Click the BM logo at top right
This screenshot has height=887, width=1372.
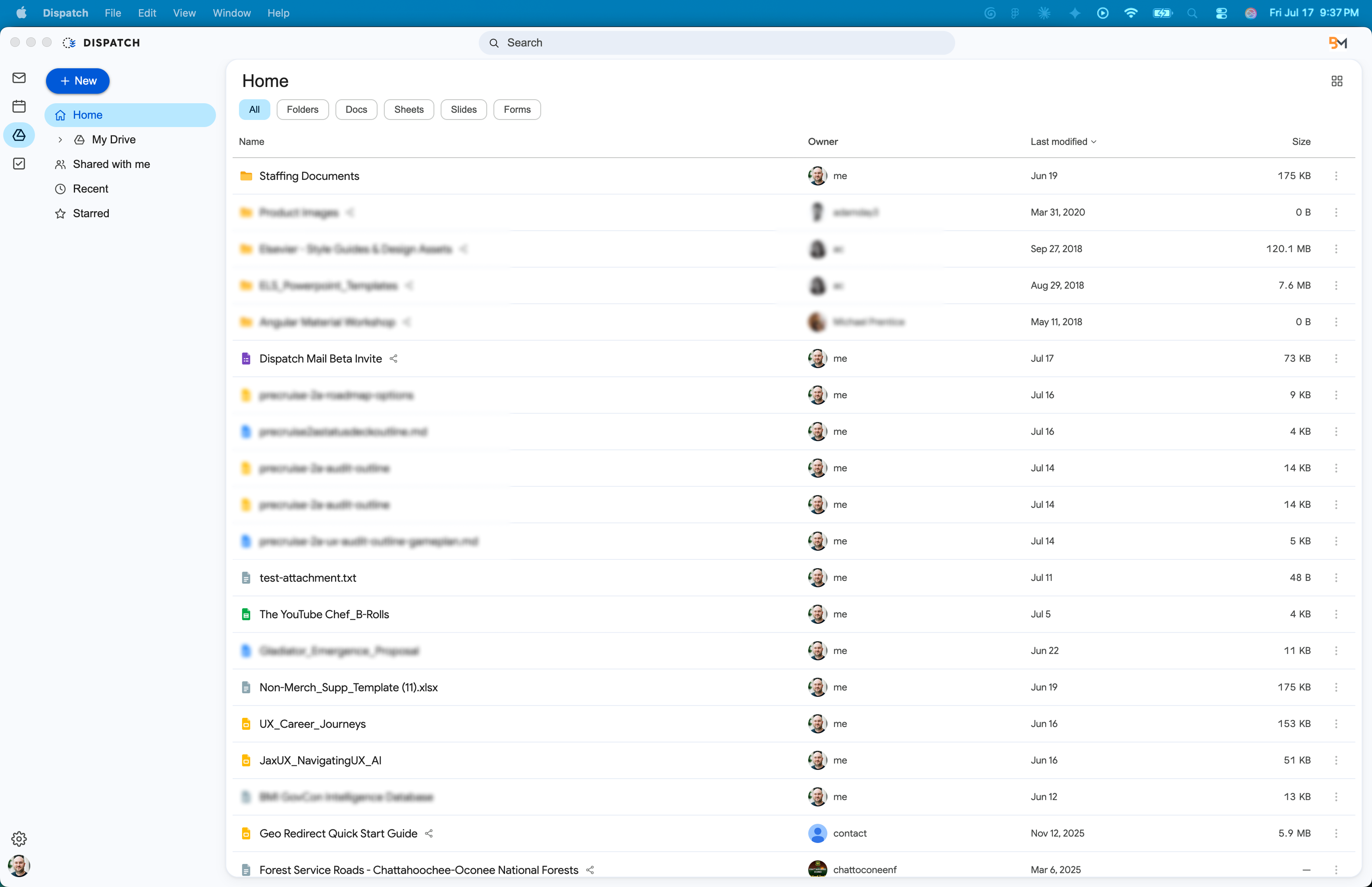click(1337, 42)
